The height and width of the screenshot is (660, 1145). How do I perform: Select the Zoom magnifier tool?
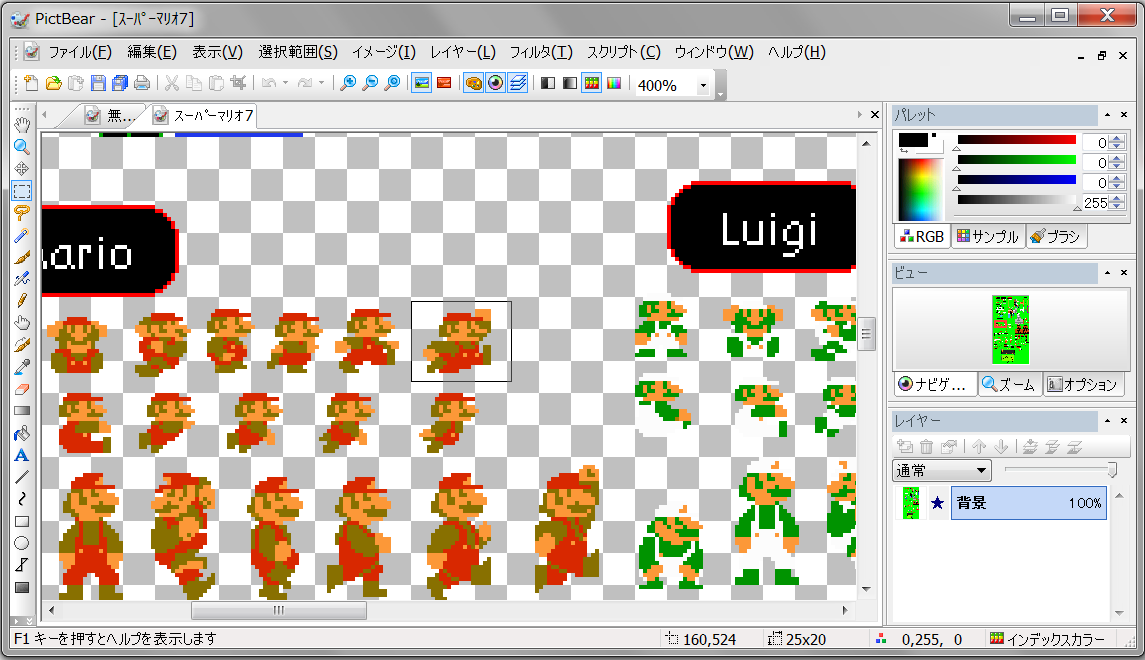pyautogui.click(x=22, y=147)
